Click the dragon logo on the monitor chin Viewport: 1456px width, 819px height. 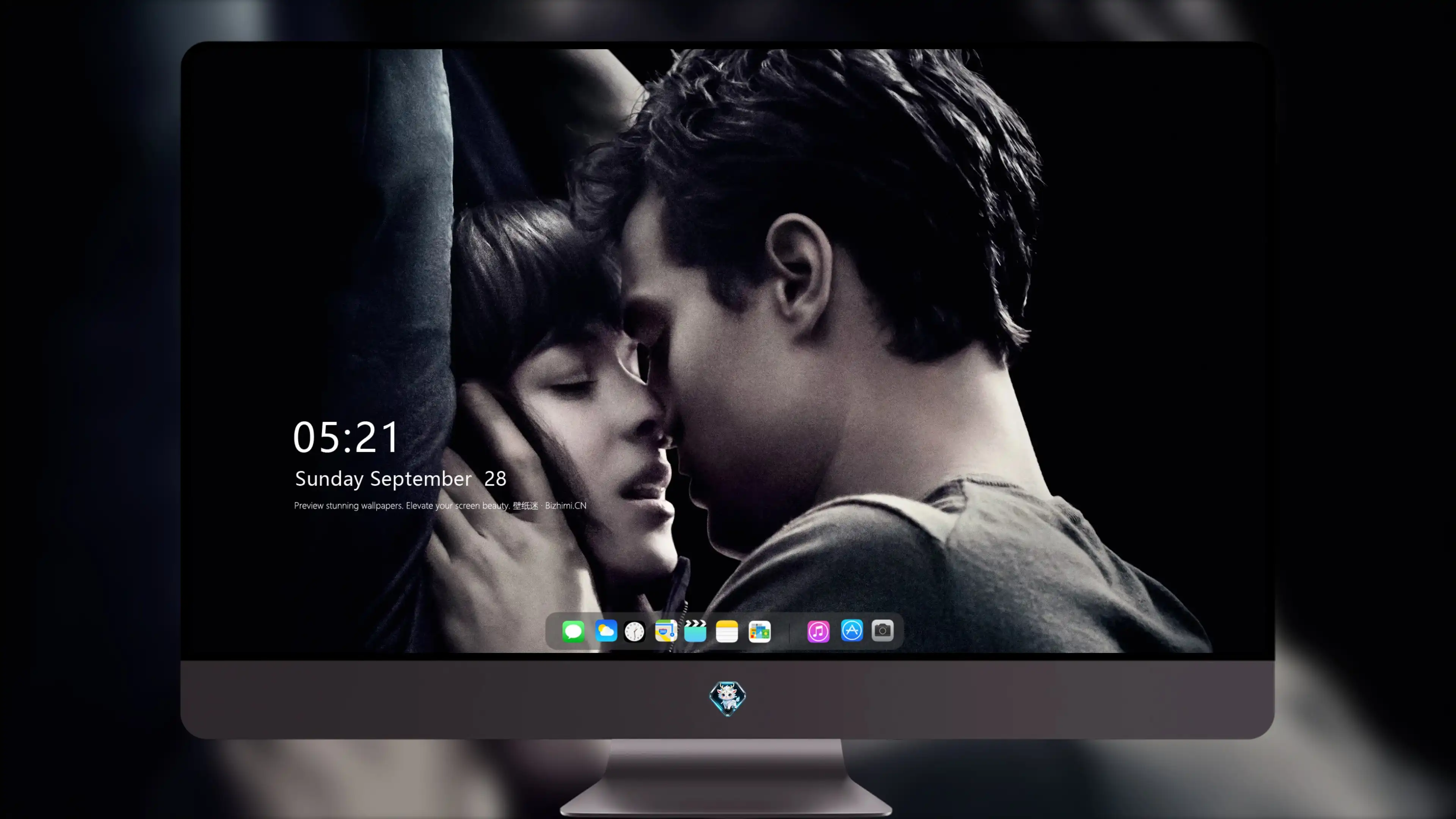[728, 698]
